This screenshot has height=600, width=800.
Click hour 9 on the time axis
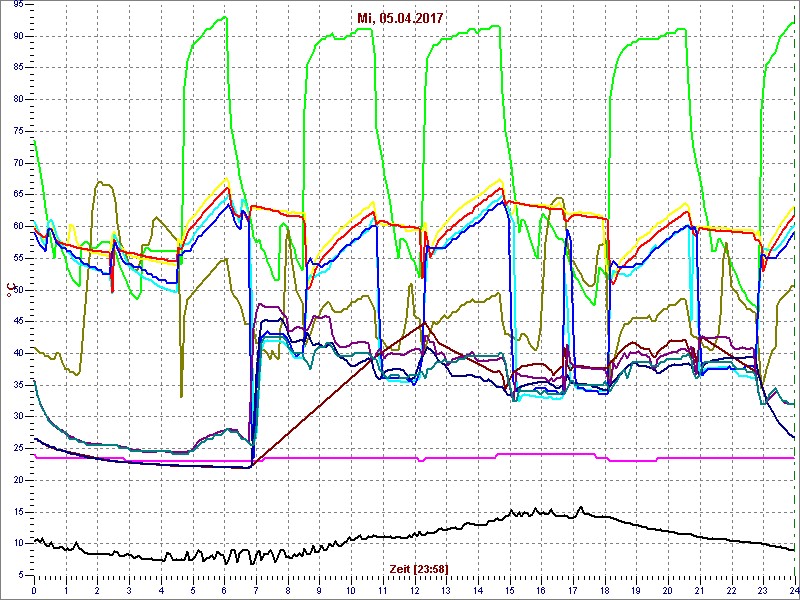pyautogui.click(x=319, y=588)
